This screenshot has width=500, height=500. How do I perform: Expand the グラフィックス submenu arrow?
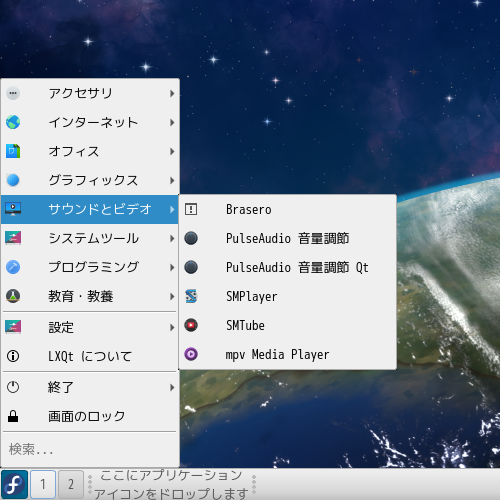click(x=172, y=180)
